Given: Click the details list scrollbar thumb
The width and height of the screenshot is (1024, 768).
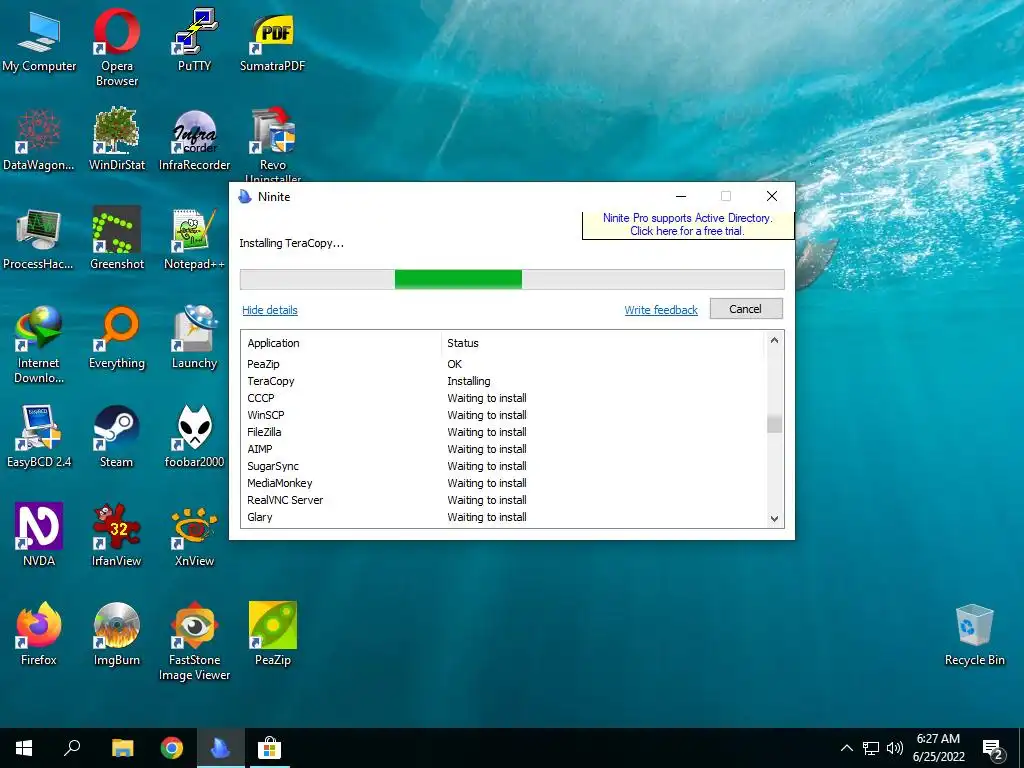Looking at the screenshot, I should point(774,424).
